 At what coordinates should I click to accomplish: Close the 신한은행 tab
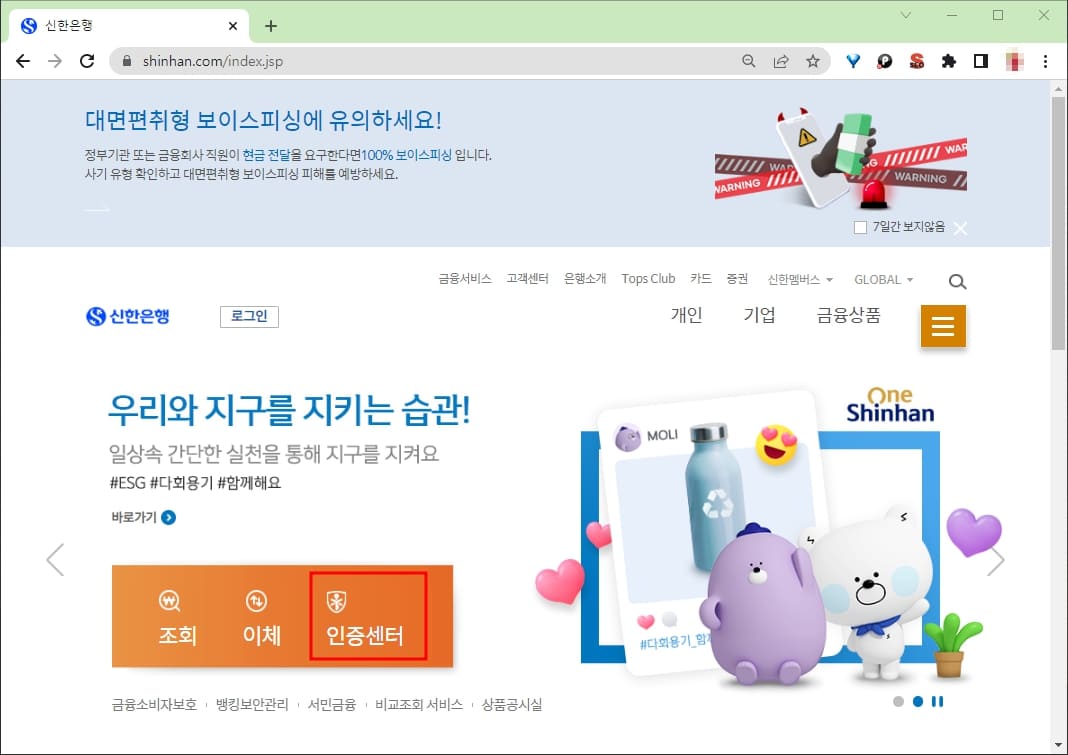tap(233, 26)
